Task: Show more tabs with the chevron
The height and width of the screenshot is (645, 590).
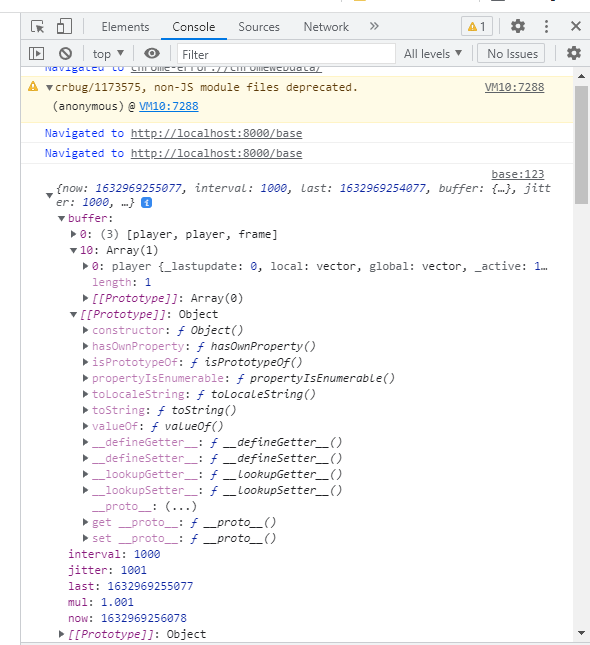Action: coord(374,26)
